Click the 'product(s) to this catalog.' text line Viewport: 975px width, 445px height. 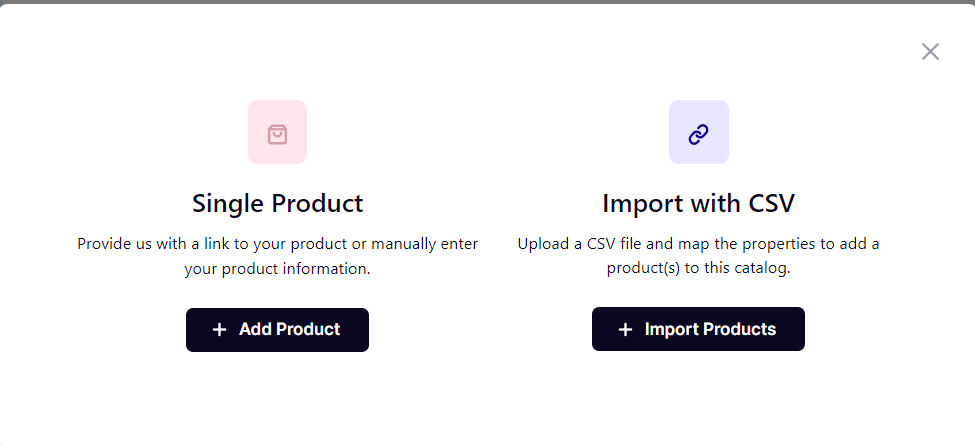click(x=698, y=269)
